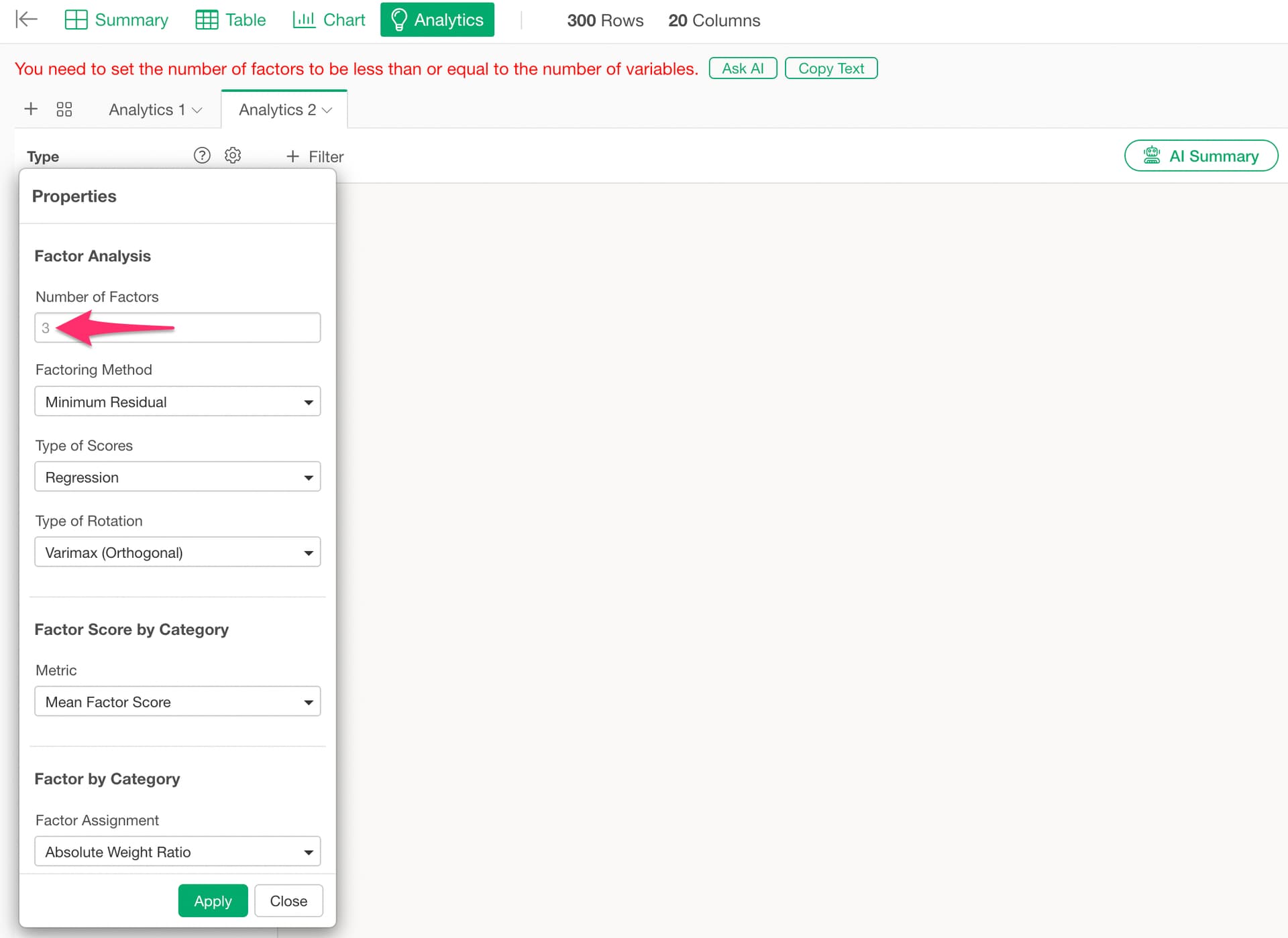Click the 20 Columns label
The width and height of the screenshot is (1288, 938).
pyautogui.click(x=714, y=20)
